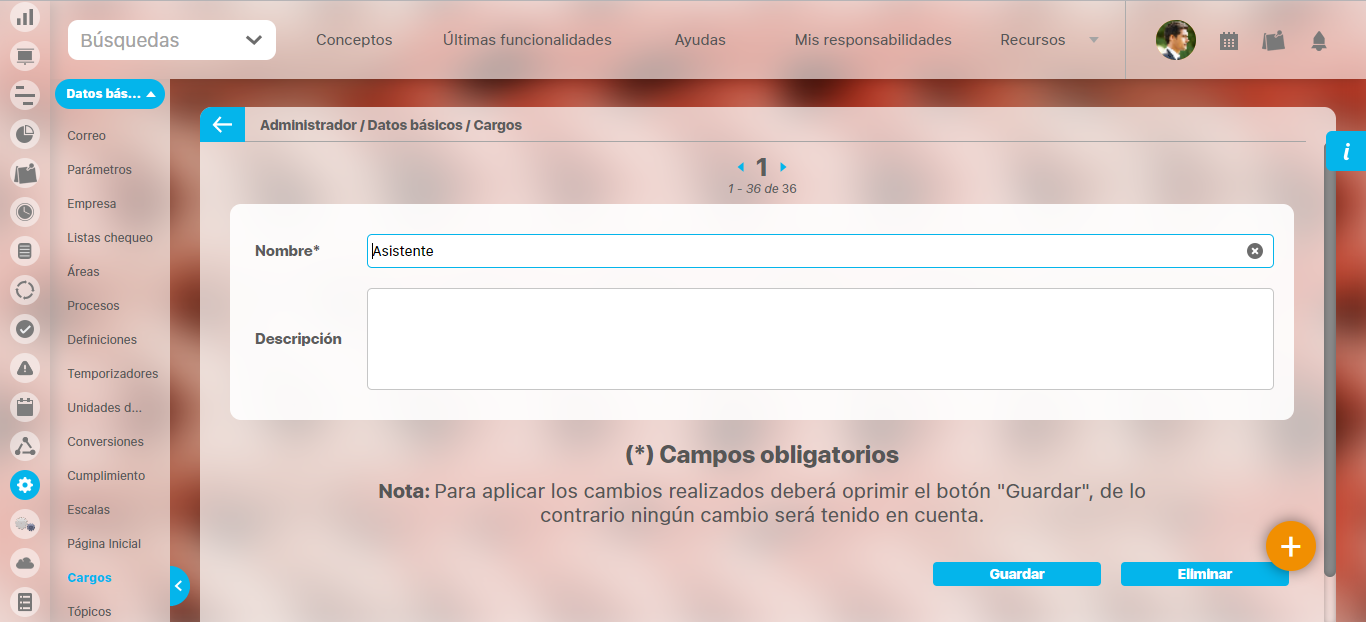The width and height of the screenshot is (1366, 622).
Task: Open the user profile avatar
Action: point(1175,41)
